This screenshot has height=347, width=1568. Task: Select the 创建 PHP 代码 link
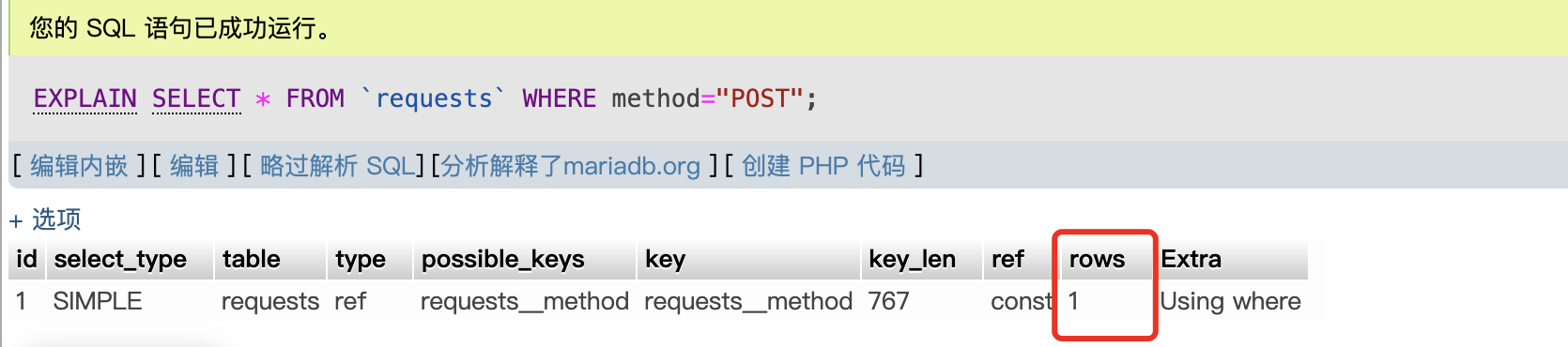click(x=823, y=166)
